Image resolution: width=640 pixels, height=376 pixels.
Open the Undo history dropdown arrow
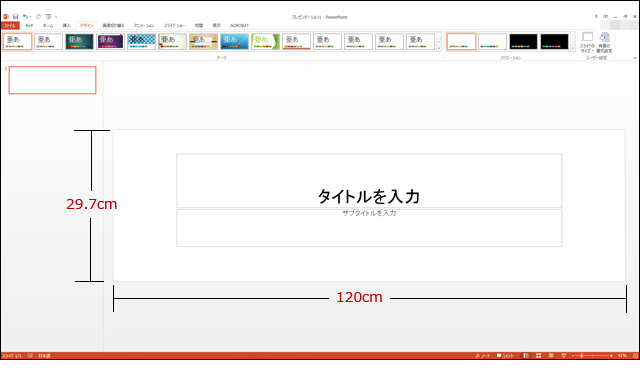pos(30,17)
